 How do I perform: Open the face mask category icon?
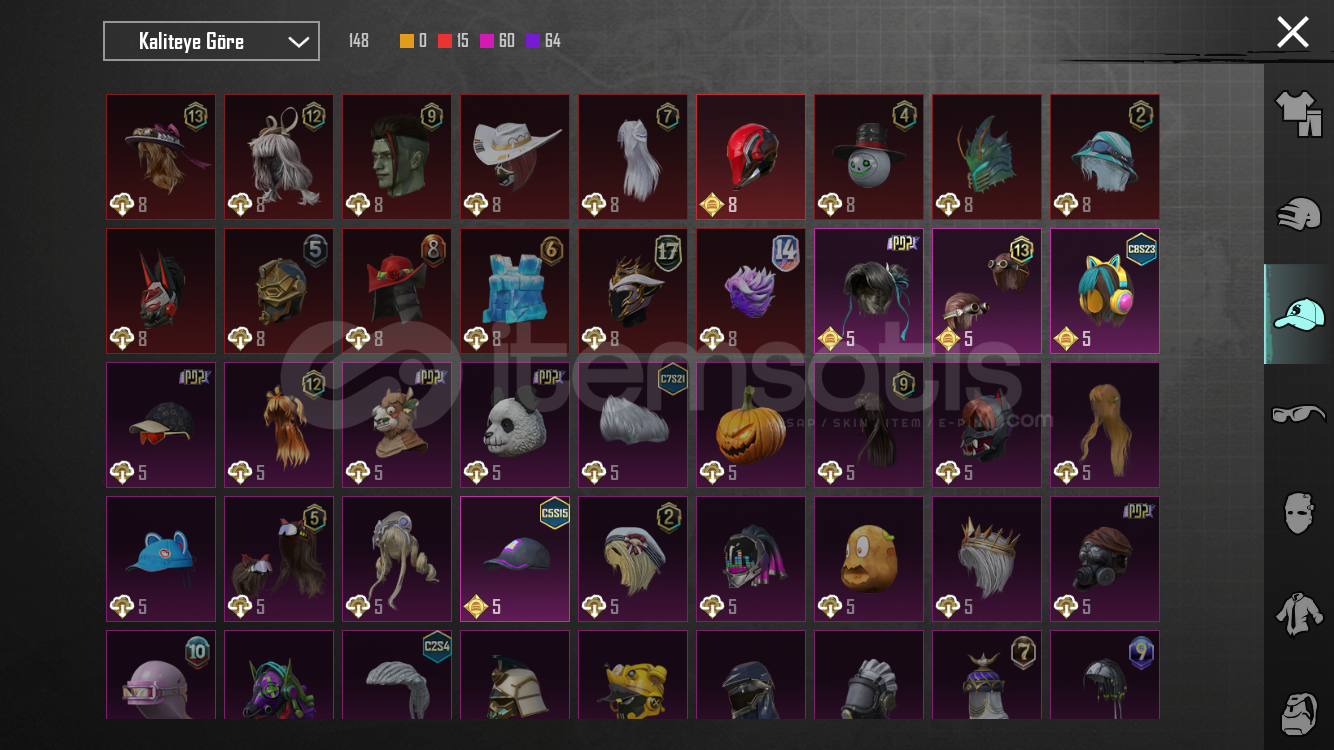[1298, 513]
